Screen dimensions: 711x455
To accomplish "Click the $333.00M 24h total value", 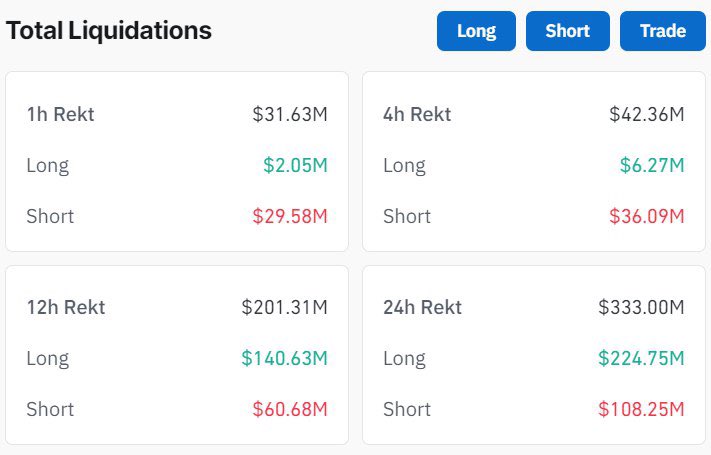I will (x=641, y=307).
